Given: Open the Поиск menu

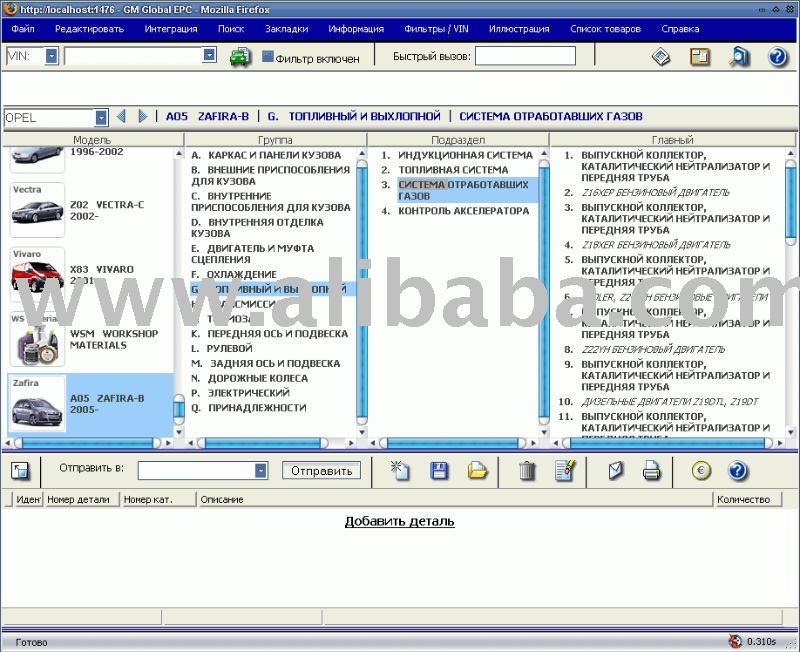Looking at the screenshot, I should [231, 29].
